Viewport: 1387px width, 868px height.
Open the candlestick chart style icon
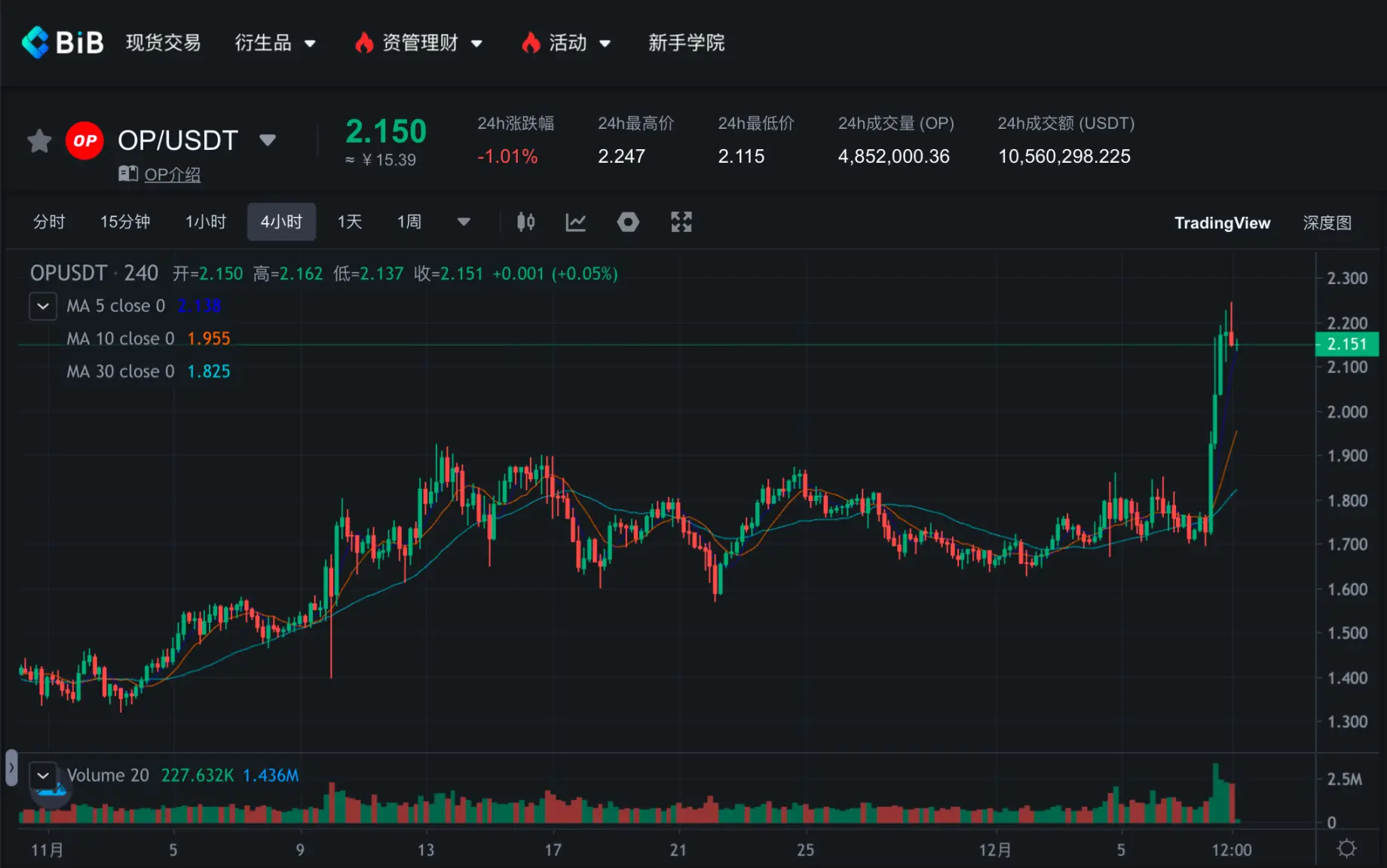(x=525, y=222)
